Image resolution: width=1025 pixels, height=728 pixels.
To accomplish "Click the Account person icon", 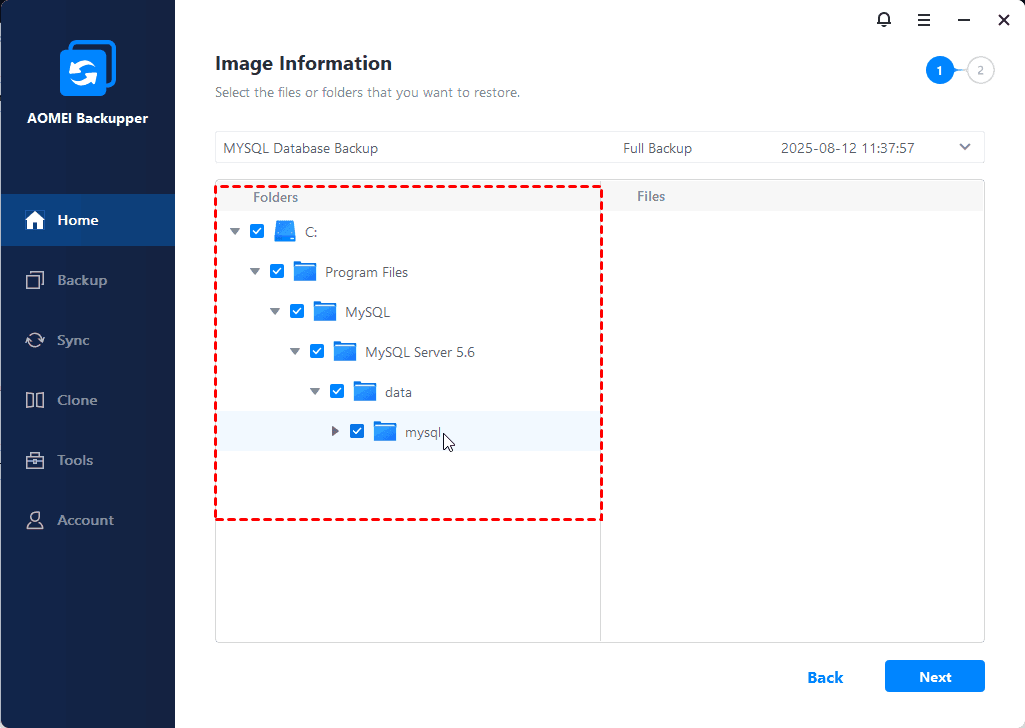I will point(35,520).
